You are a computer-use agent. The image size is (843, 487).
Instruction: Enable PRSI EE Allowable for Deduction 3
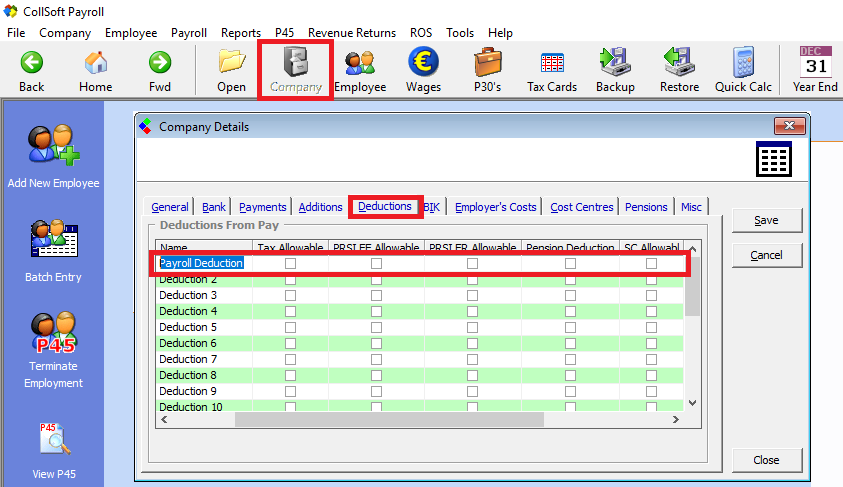[x=376, y=295]
